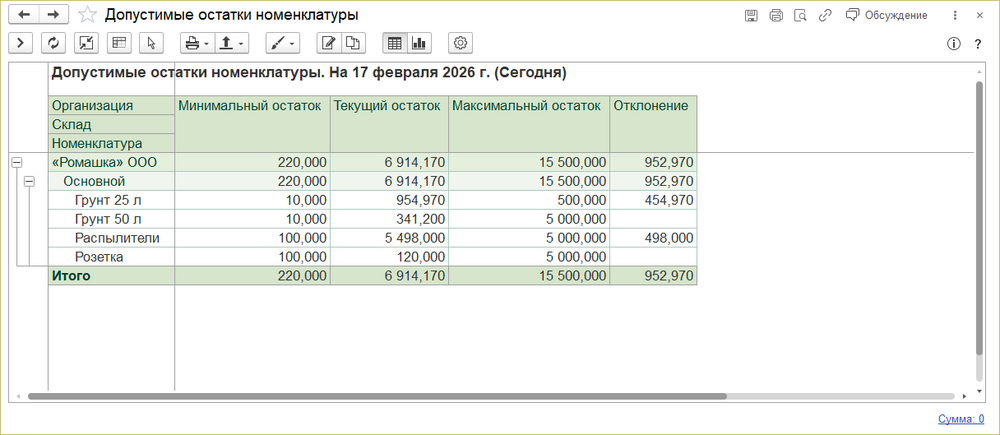The height and width of the screenshot is (435, 1000).
Task: Select the Грунт 50 л row
Action: 112,219
